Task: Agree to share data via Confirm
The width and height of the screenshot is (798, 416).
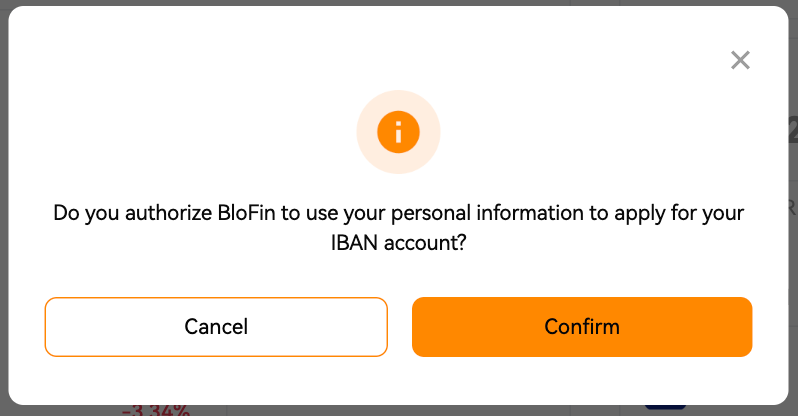Action: [582, 327]
